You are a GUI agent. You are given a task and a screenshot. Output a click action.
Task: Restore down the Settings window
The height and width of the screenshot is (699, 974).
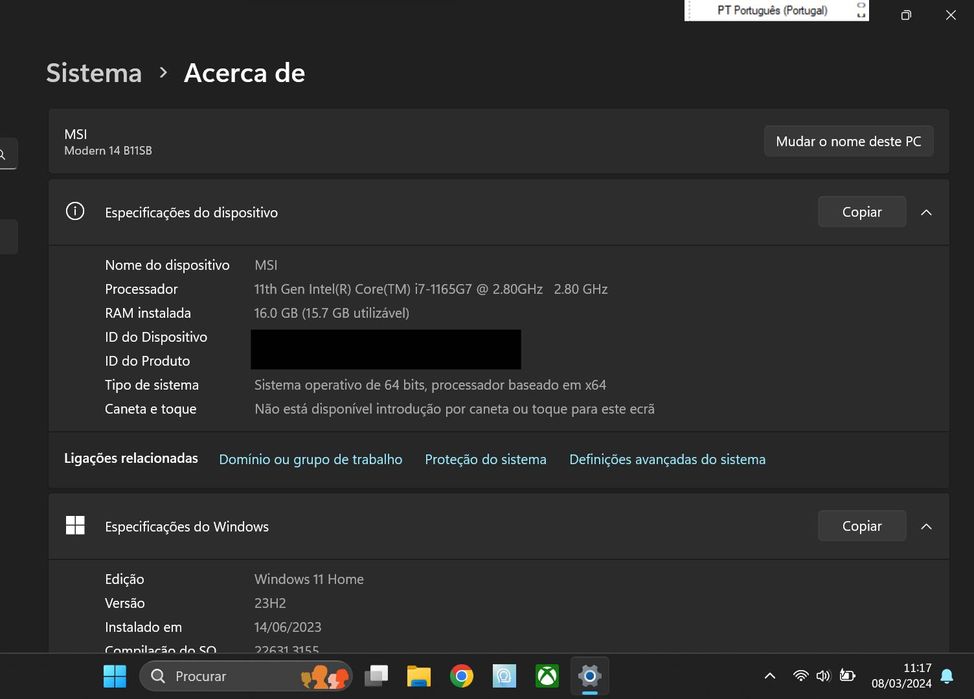pos(906,15)
